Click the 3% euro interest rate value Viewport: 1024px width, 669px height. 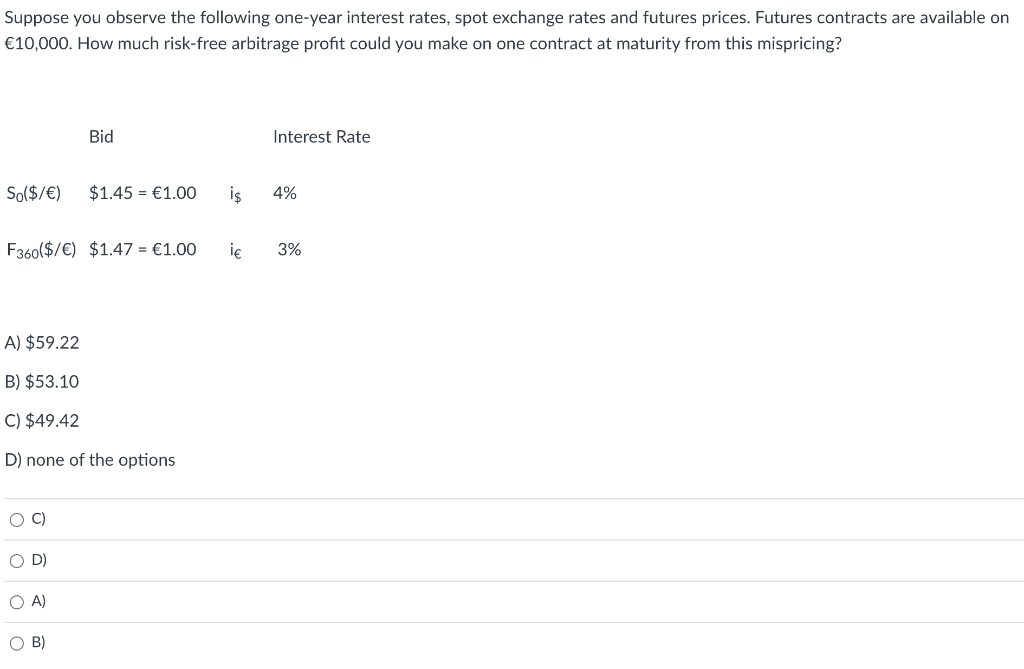point(289,249)
